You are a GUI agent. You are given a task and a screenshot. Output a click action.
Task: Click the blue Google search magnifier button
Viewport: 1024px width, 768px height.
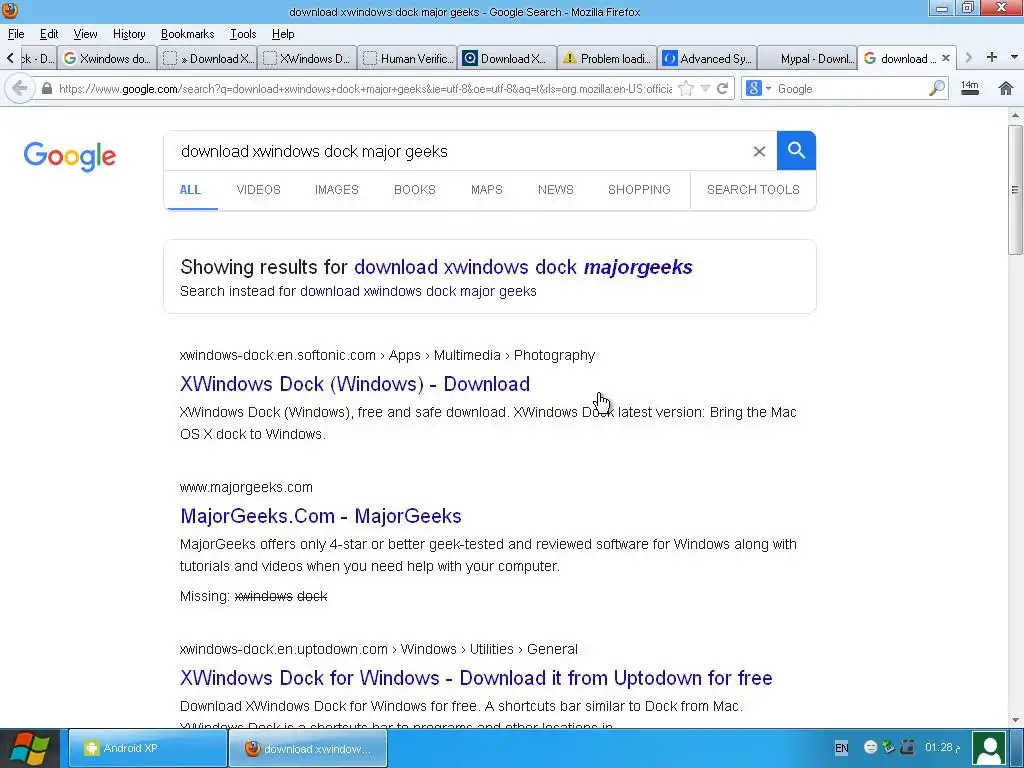[796, 151]
